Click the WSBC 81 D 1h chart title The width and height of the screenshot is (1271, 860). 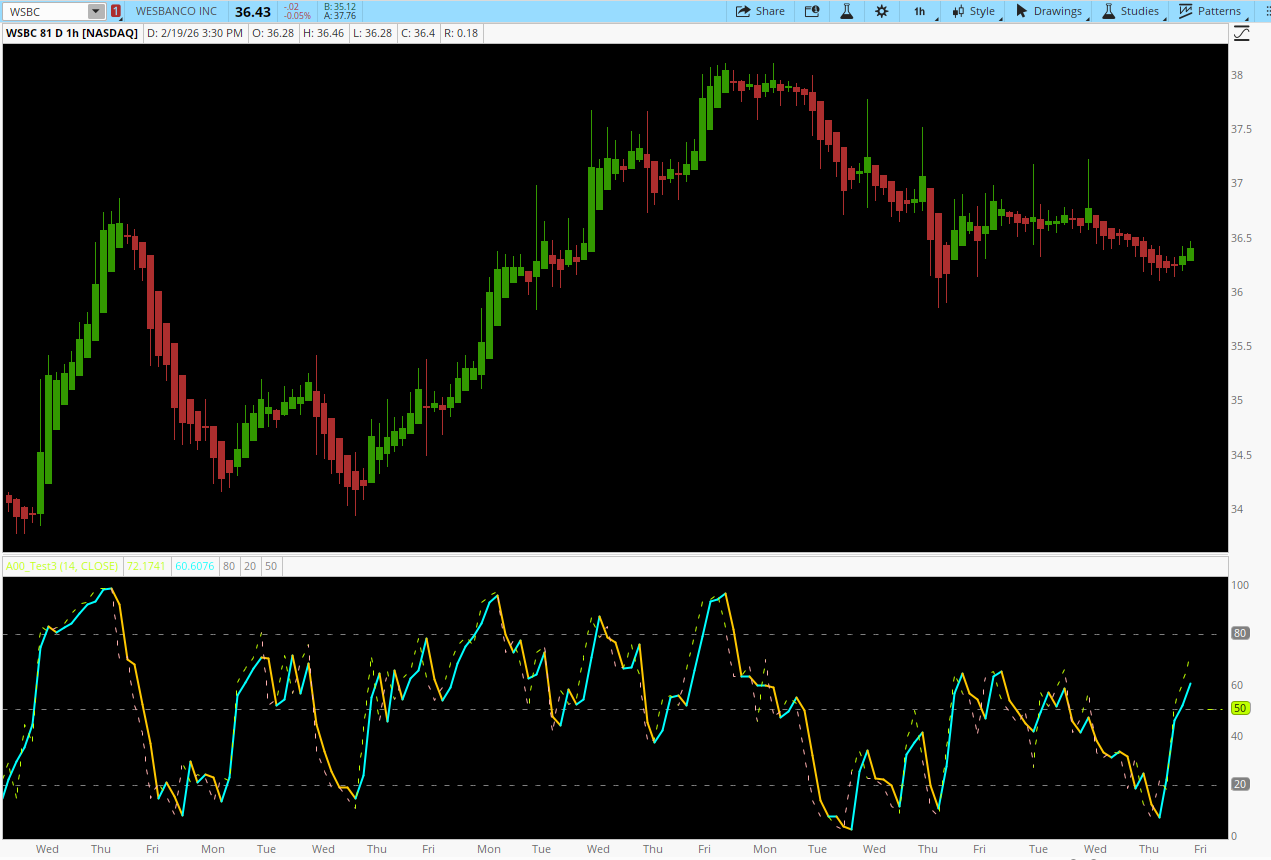72,33
